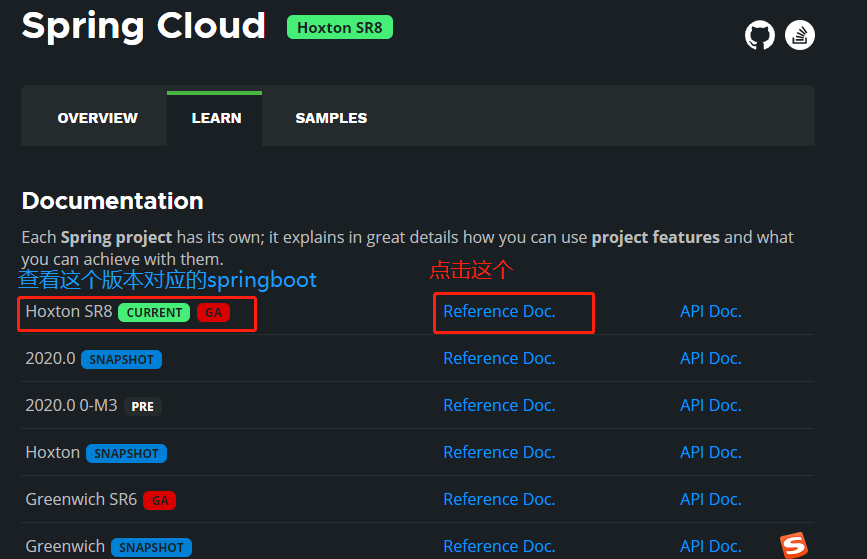
Task: Open Reference Doc. for 2020.0 0-M3
Action: coord(499,405)
